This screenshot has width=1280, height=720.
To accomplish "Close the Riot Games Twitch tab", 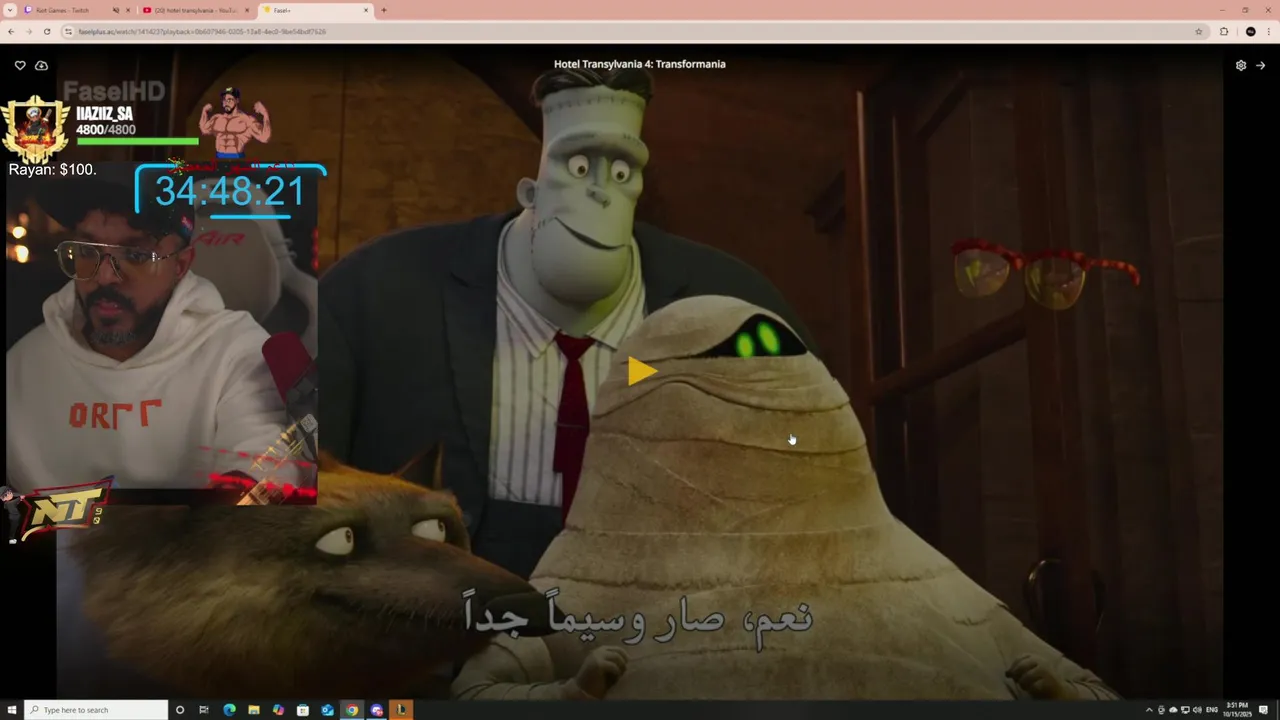I will coord(128,10).
